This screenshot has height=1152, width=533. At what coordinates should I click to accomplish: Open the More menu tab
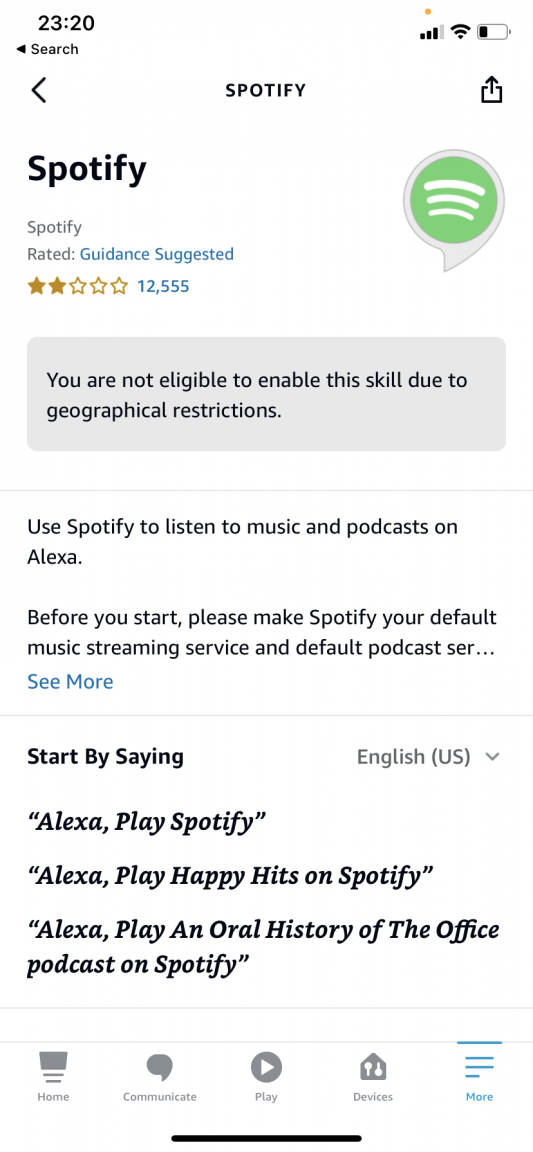click(x=479, y=1076)
